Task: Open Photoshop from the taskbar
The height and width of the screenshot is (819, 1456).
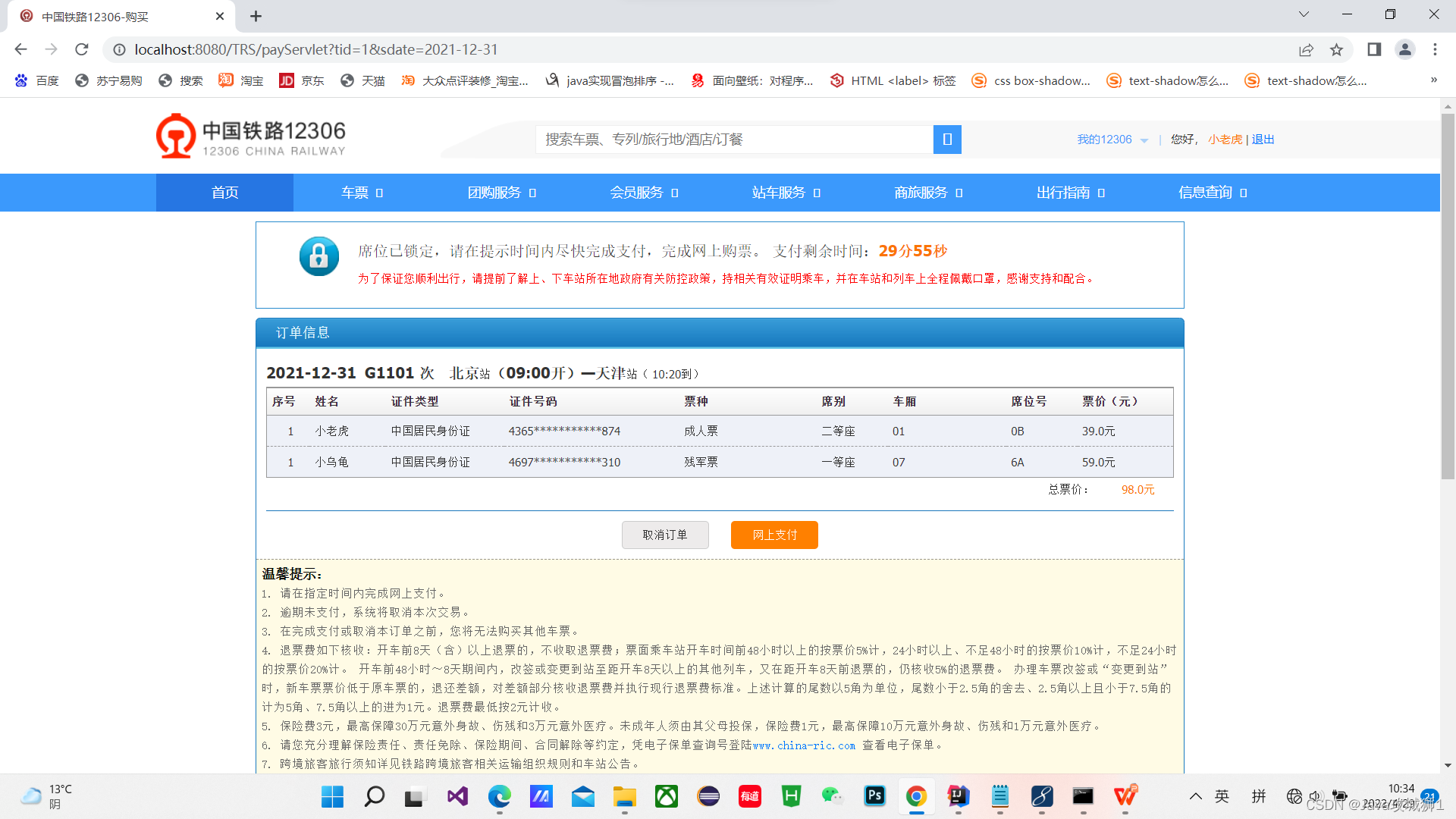Action: 874,797
